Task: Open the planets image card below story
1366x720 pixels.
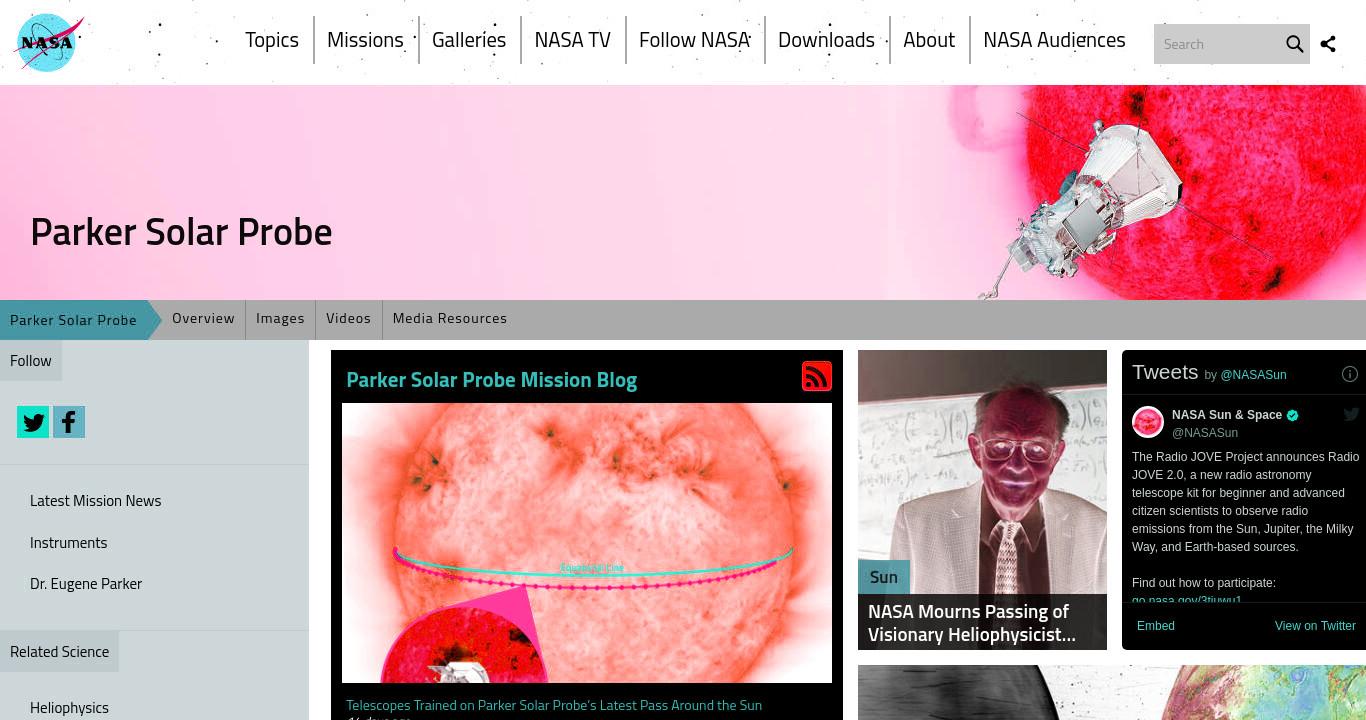Action: [1112, 693]
